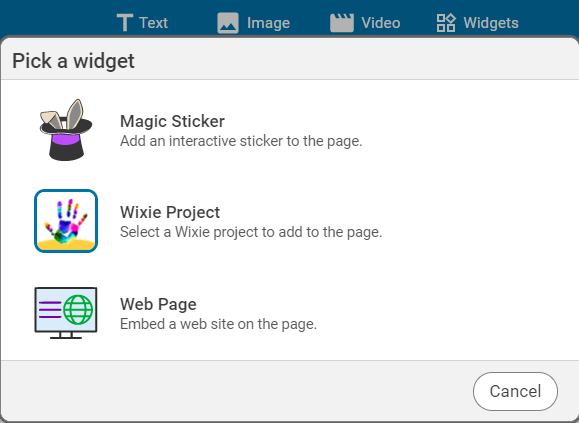Choose the Magic Sticker title

point(172,121)
